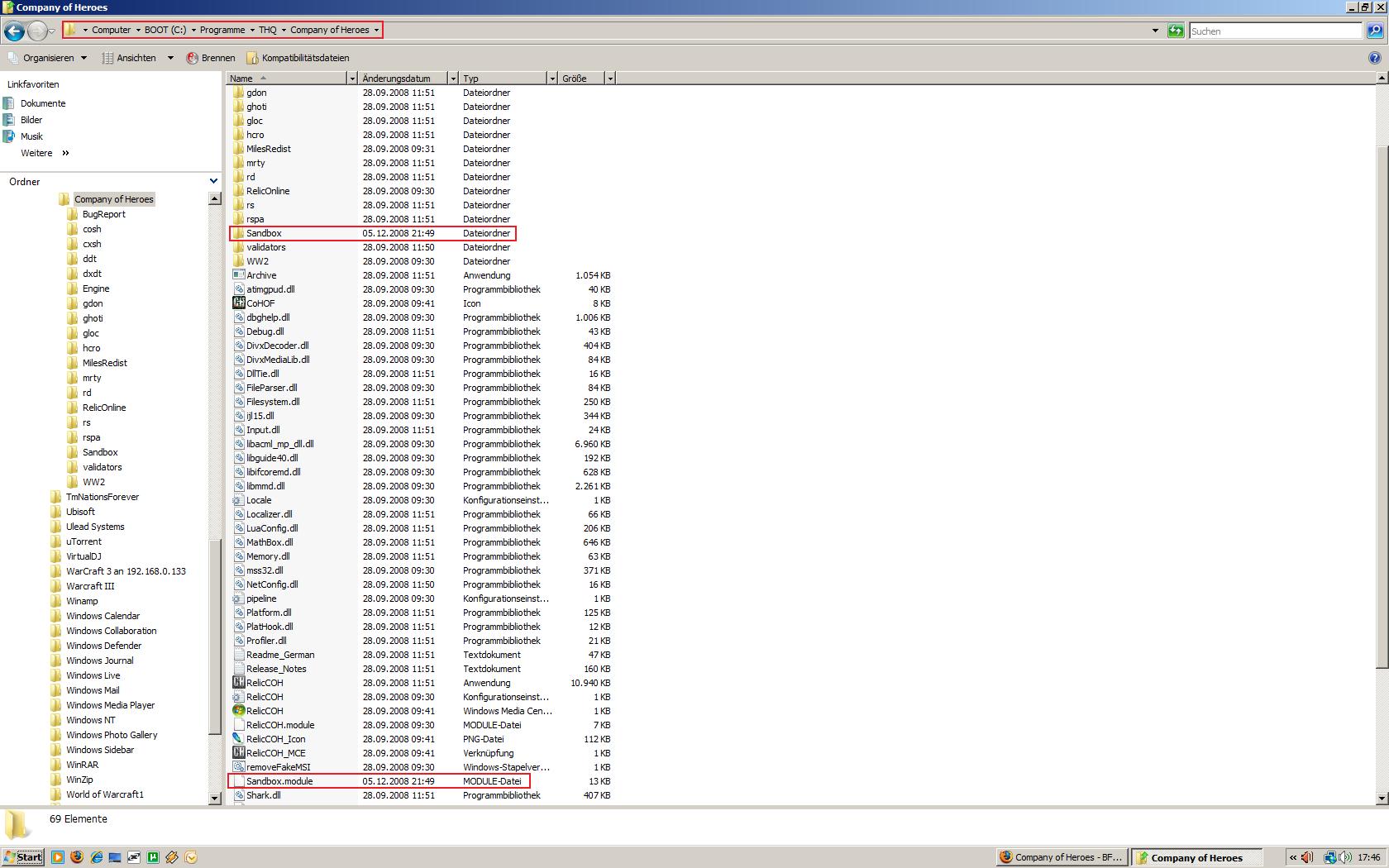Viewport: 1389px width, 868px height.
Task: Click THQ in the address breadcrumb
Action: 268,30
